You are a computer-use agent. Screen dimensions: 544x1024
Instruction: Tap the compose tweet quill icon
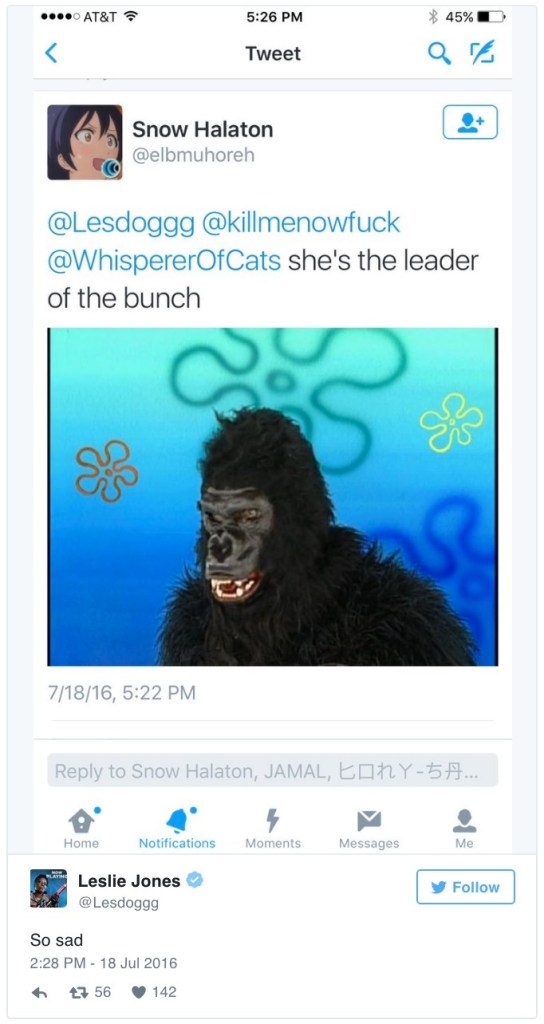tap(483, 54)
